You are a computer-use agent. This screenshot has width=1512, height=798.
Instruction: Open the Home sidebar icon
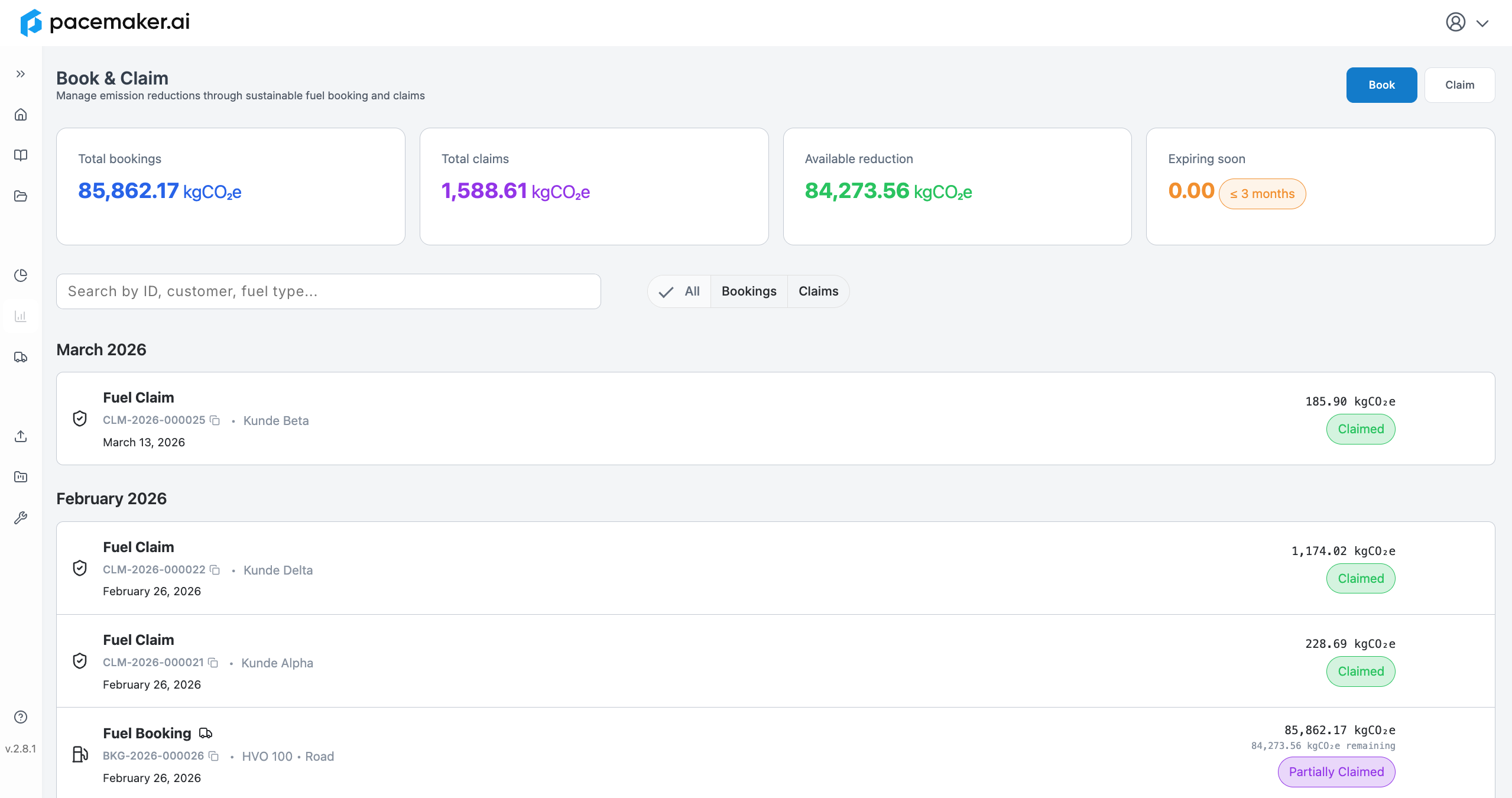pyautogui.click(x=21, y=115)
